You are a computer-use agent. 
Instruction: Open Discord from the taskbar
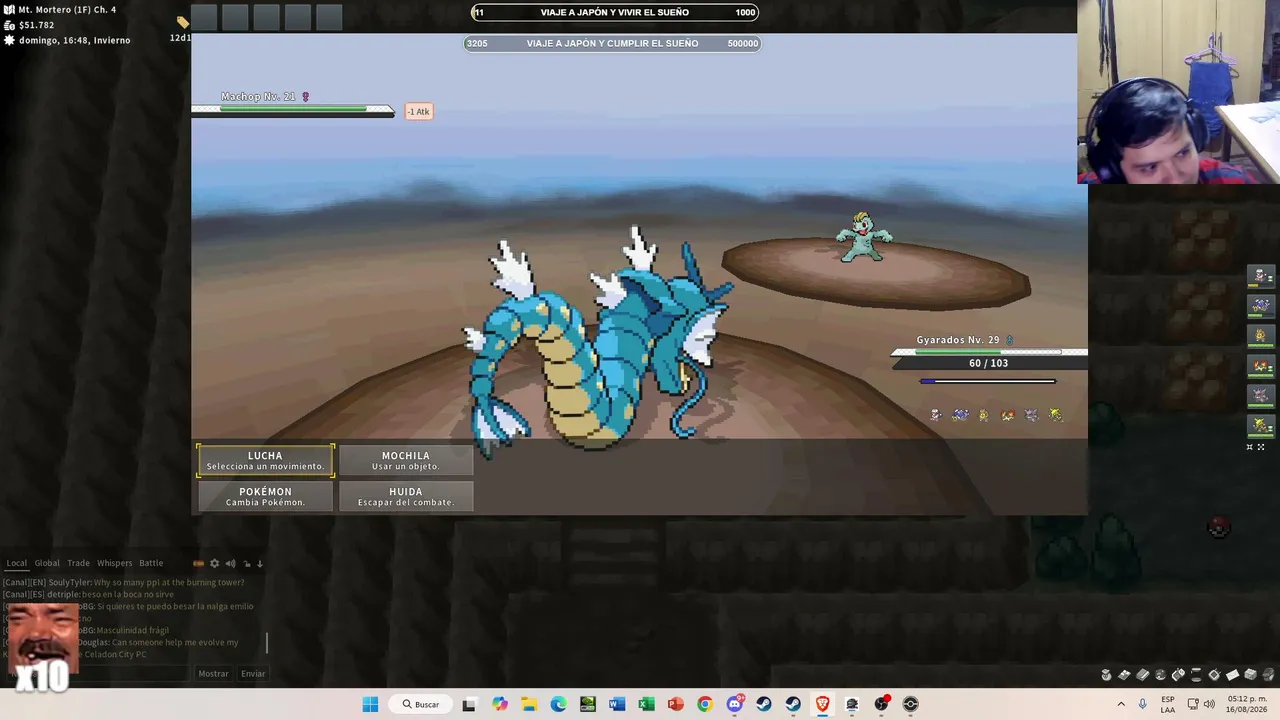click(x=734, y=704)
